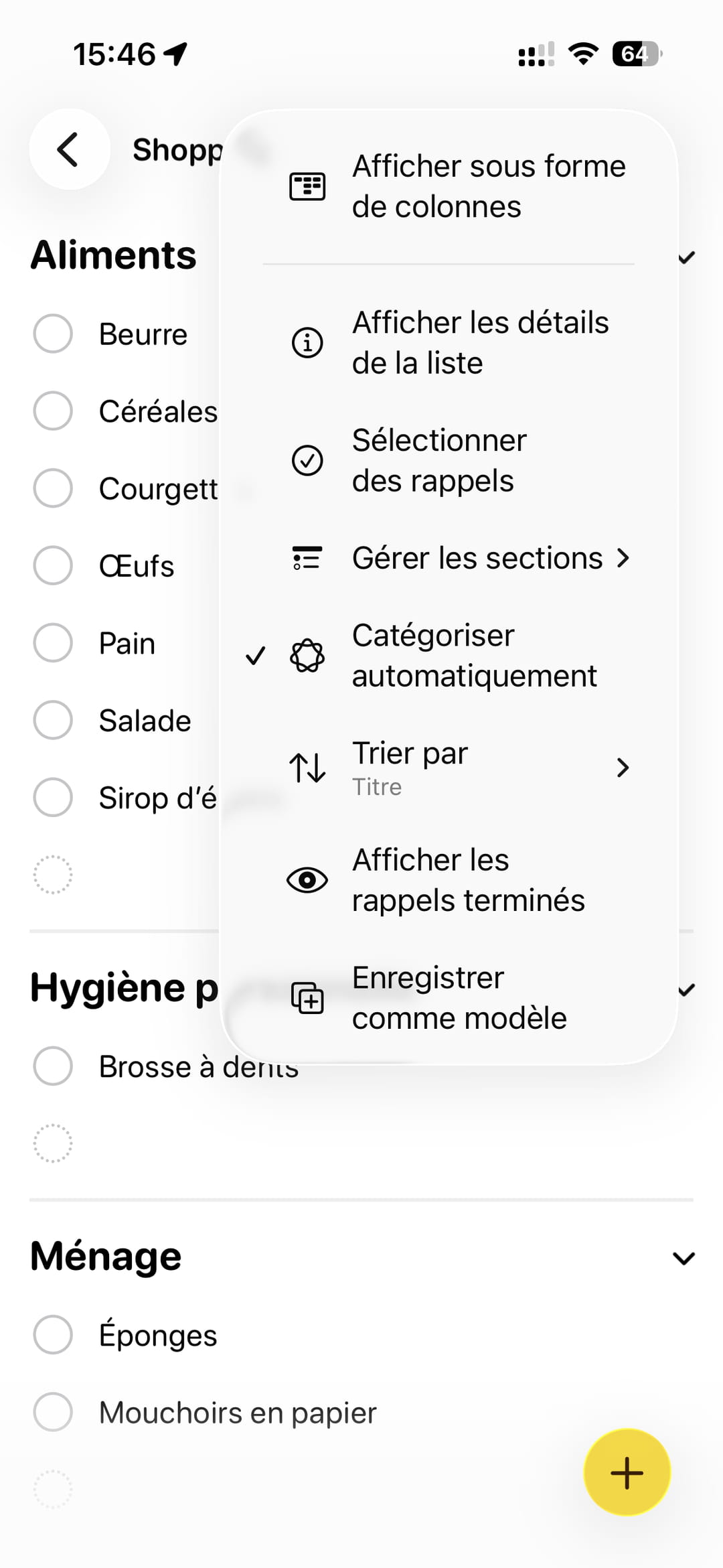The image size is (723, 1568).
Task: Complete the Éponges reminder
Action: (53, 1334)
